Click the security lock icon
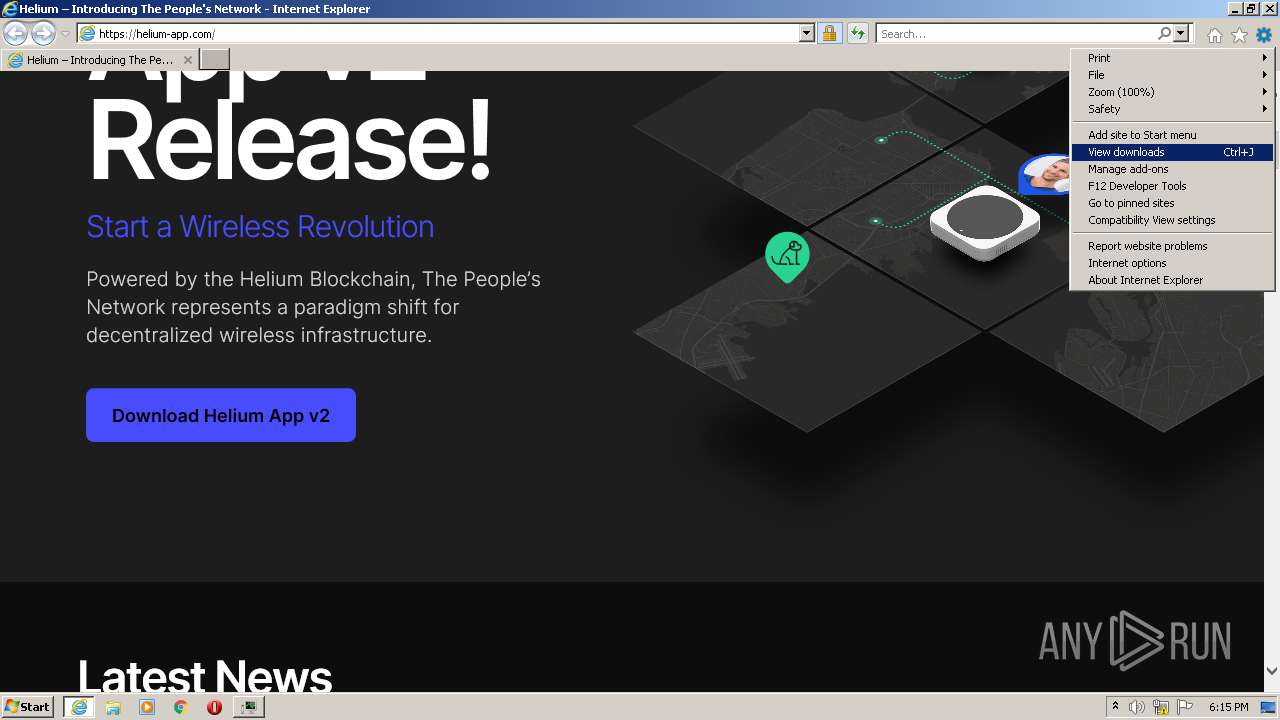Screen dimensions: 1280x720 (x=829, y=34)
